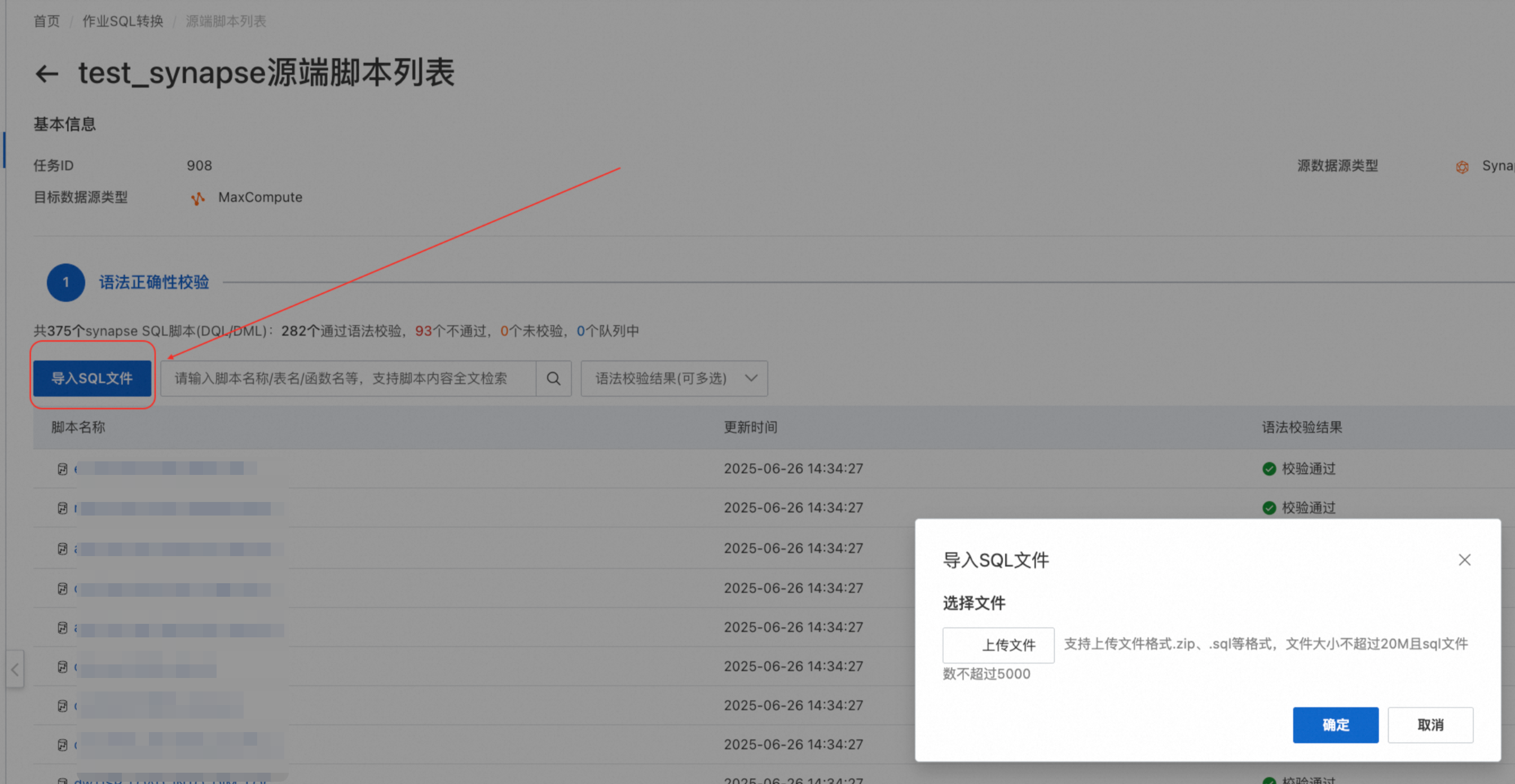The image size is (1515, 784).
Task: Click the 基本信息 section heading
Action: tap(65, 124)
